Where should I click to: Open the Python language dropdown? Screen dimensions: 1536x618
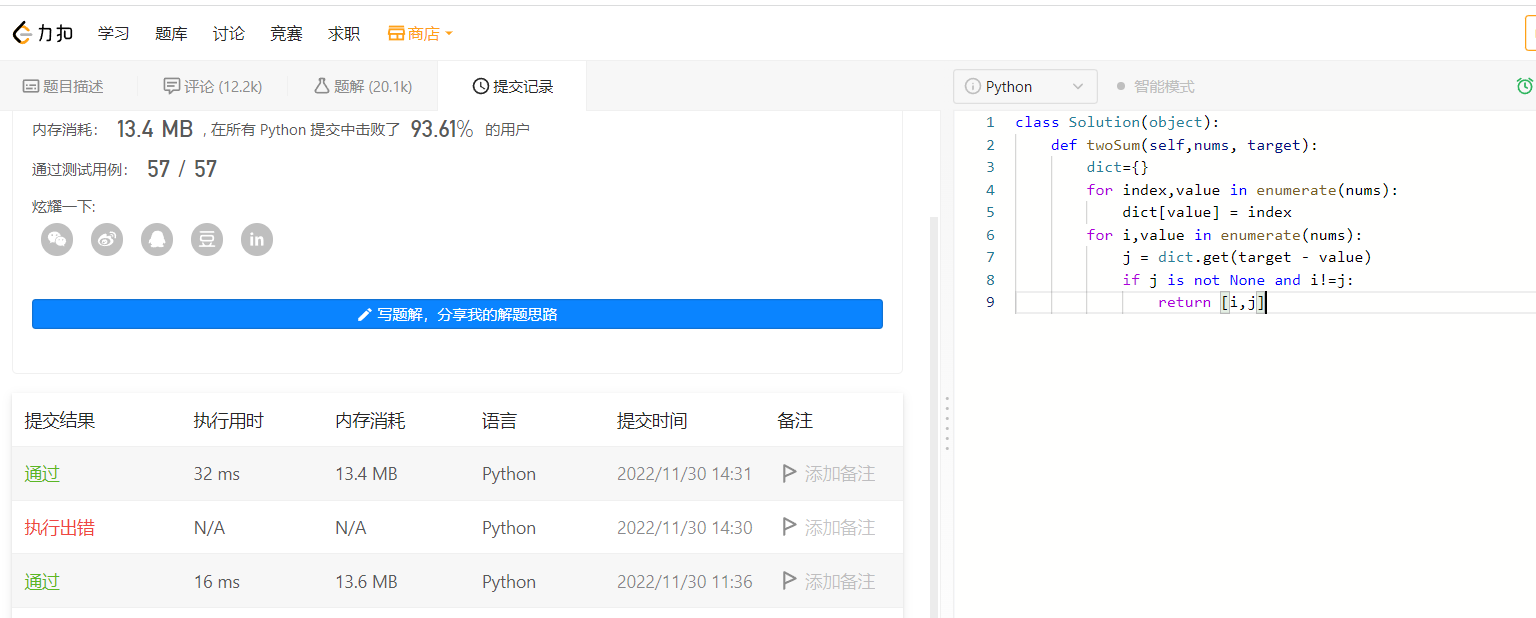[1025, 87]
